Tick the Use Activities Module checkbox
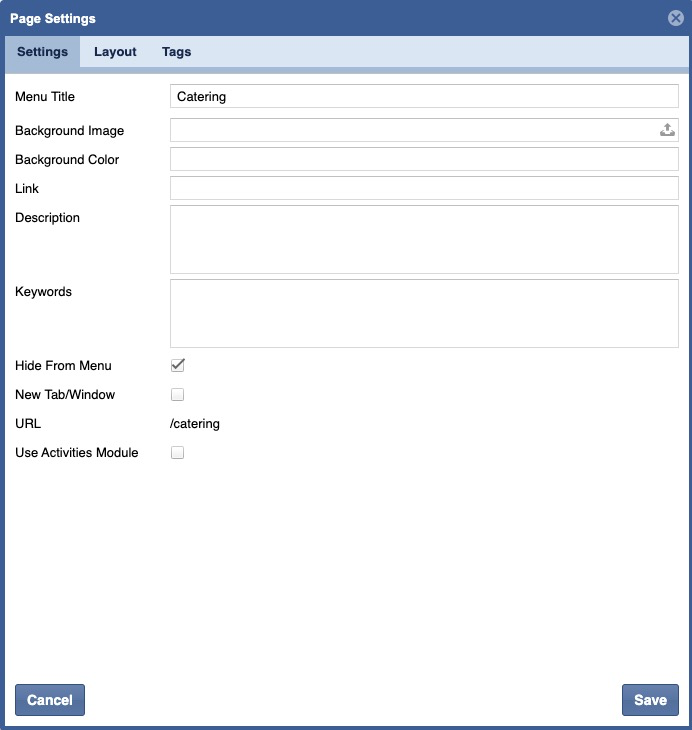Image resolution: width=692 pixels, height=730 pixels. 178,453
